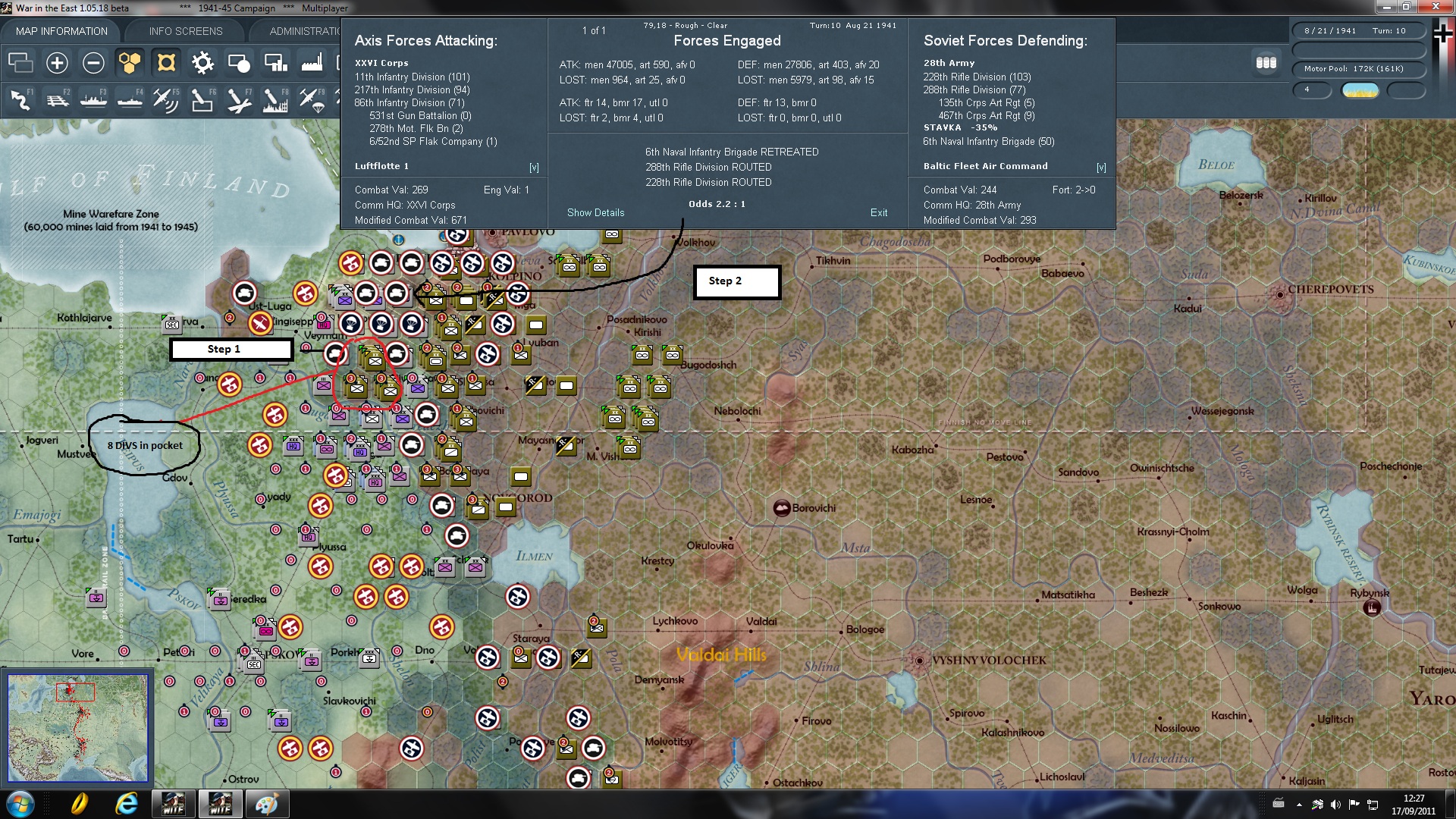Open the Windows Start menu
The height and width of the screenshot is (819, 1456).
[x=20, y=804]
